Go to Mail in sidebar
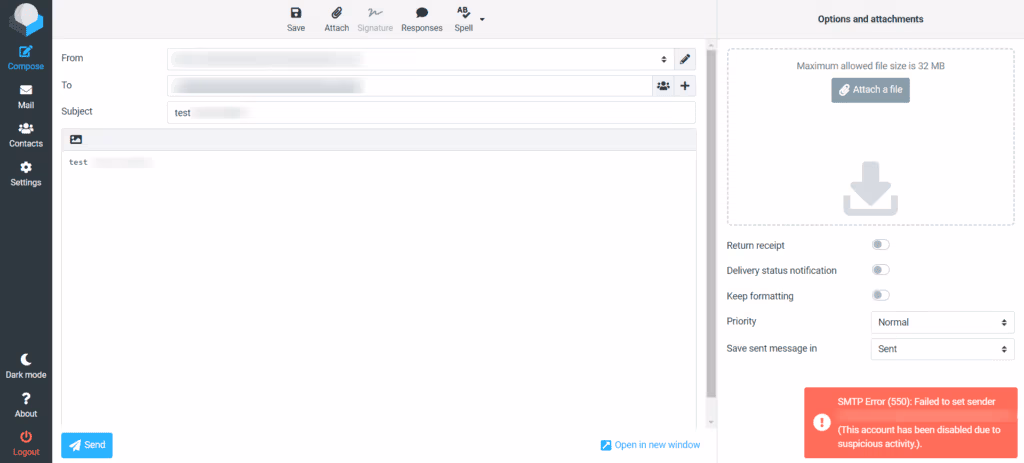The image size is (1024, 463). [x=26, y=97]
